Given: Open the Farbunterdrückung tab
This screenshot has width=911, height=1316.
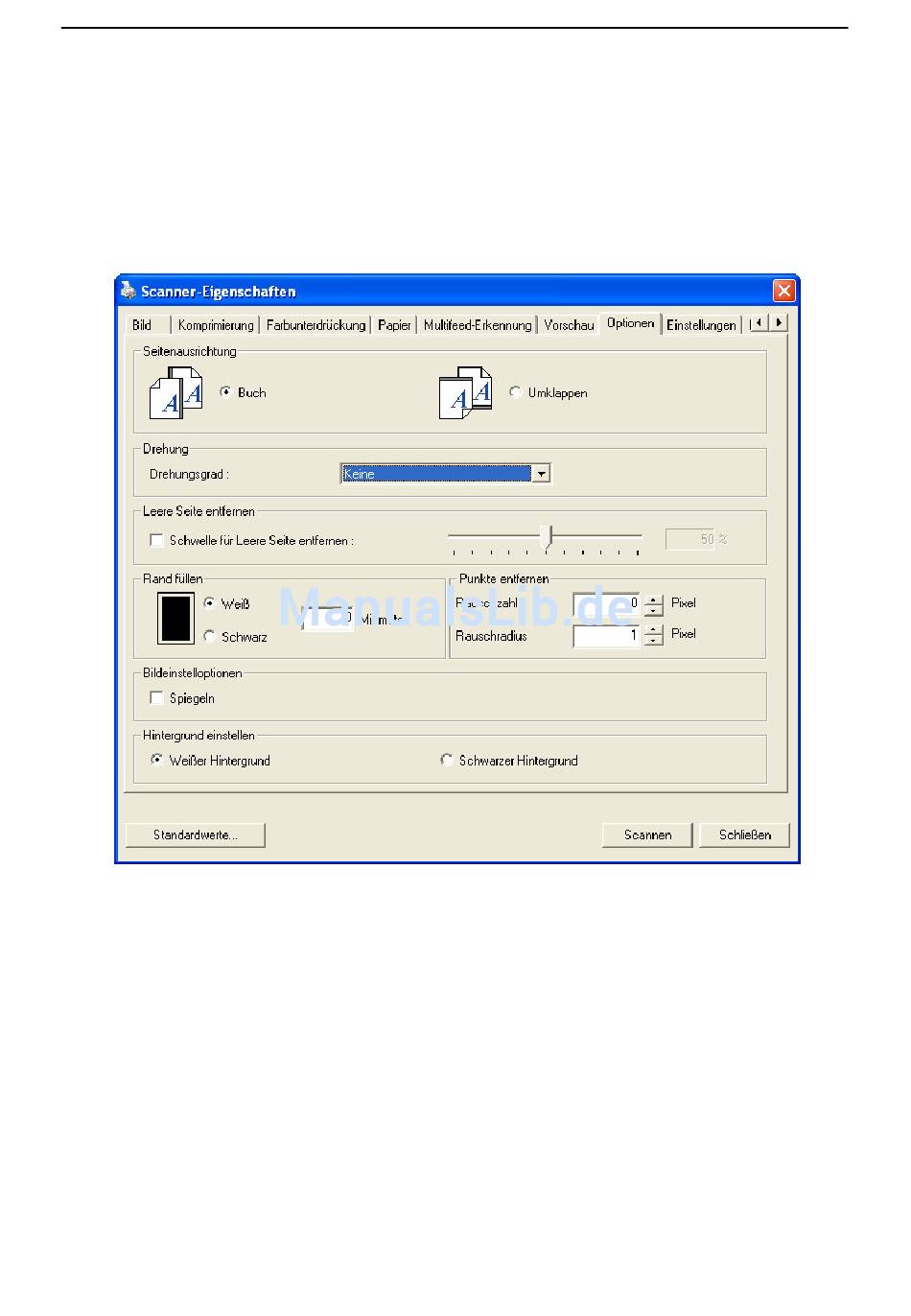Looking at the screenshot, I should pos(315,325).
